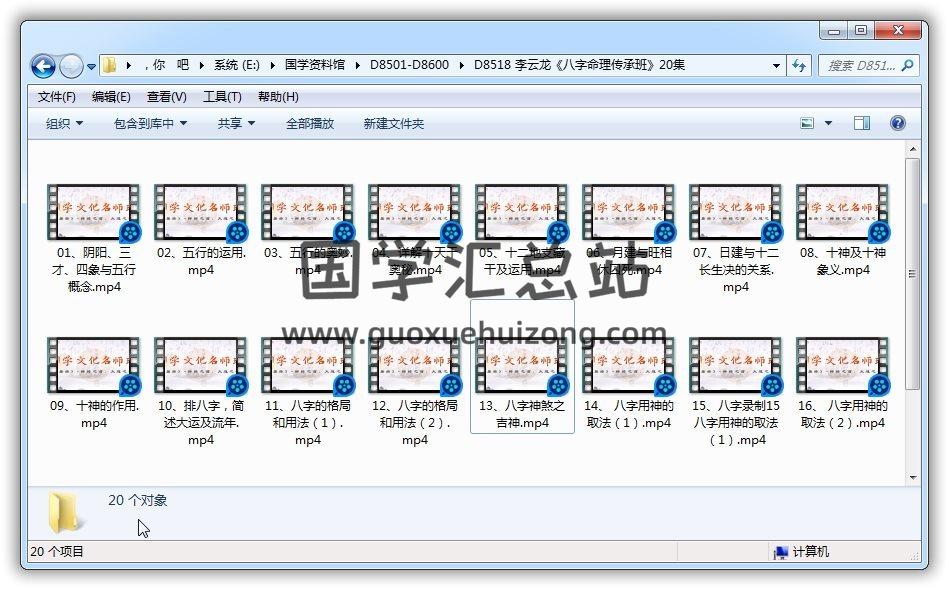This screenshot has height=590, width=949.
Task: Open the Help question mark icon
Action: (898, 123)
